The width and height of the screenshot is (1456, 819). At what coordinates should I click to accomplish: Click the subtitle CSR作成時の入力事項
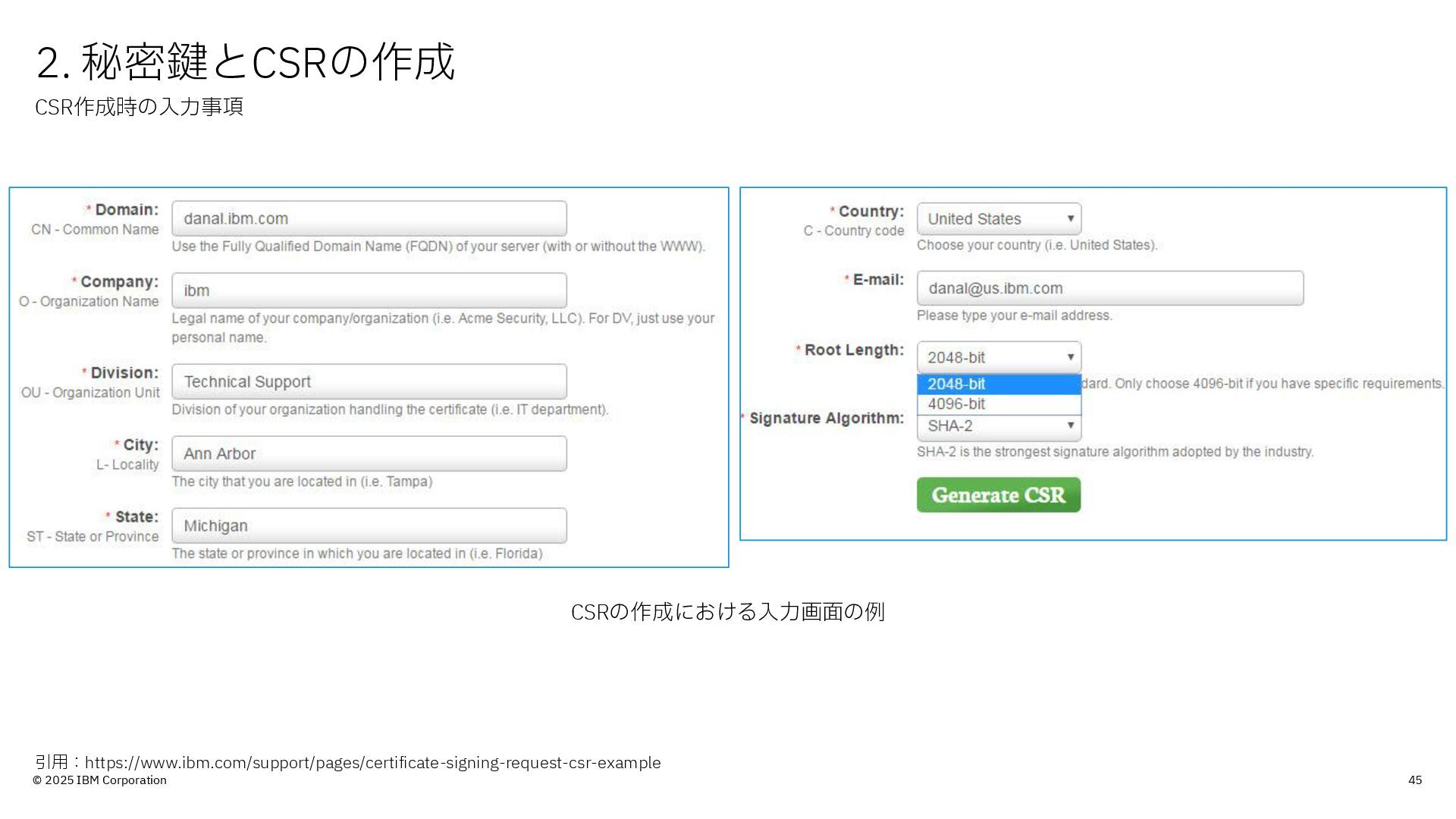pos(139,107)
